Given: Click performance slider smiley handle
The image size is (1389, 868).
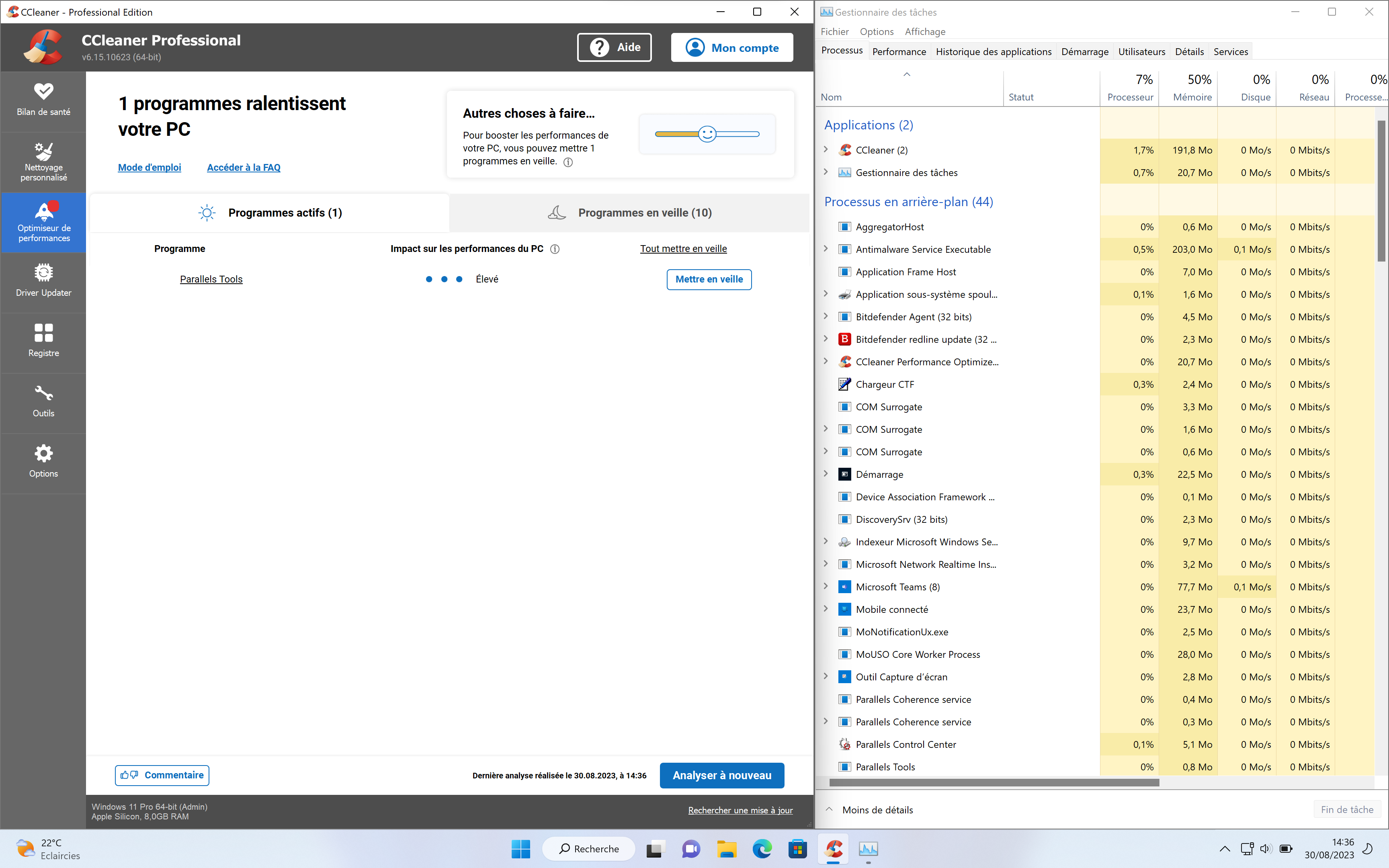Looking at the screenshot, I should tap(707, 134).
